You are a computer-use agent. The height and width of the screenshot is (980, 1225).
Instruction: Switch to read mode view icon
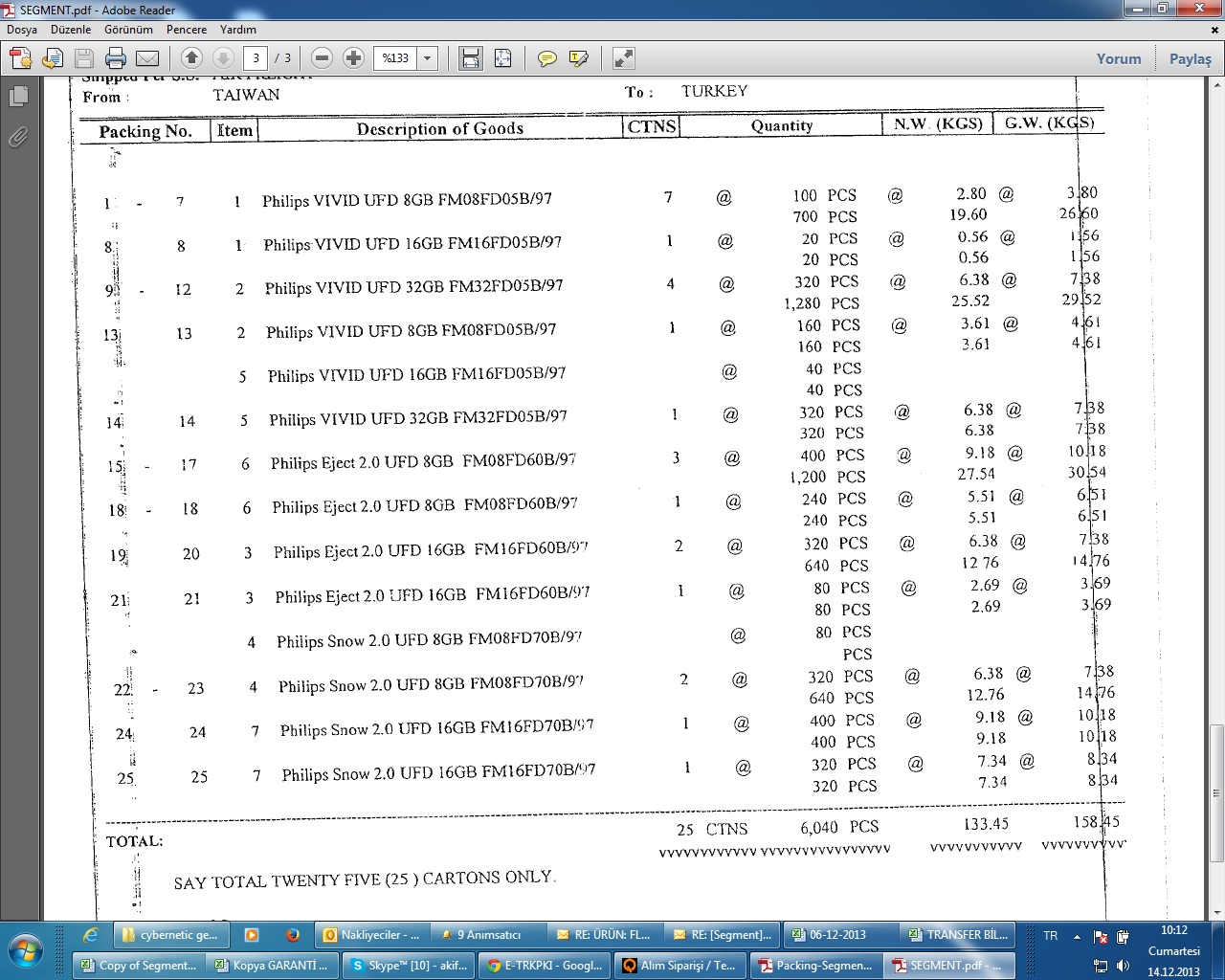pyautogui.click(x=624, y=58)
